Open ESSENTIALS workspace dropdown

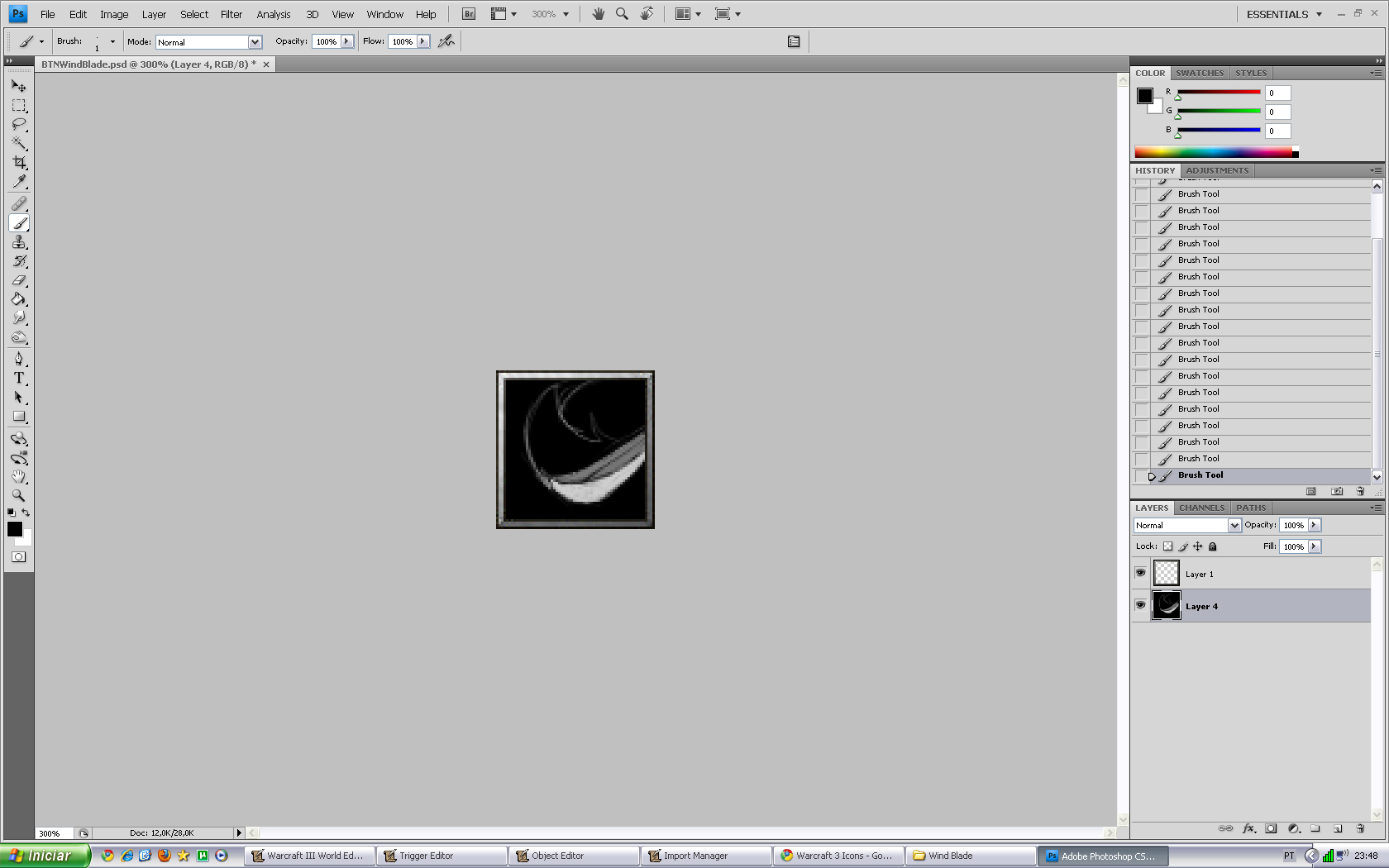click(1285, 14)
